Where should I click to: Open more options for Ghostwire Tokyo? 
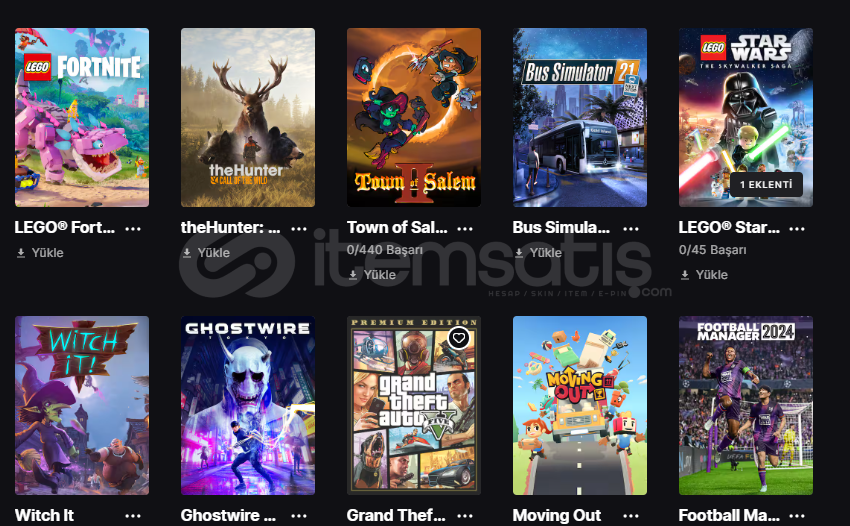coord(299,516)
